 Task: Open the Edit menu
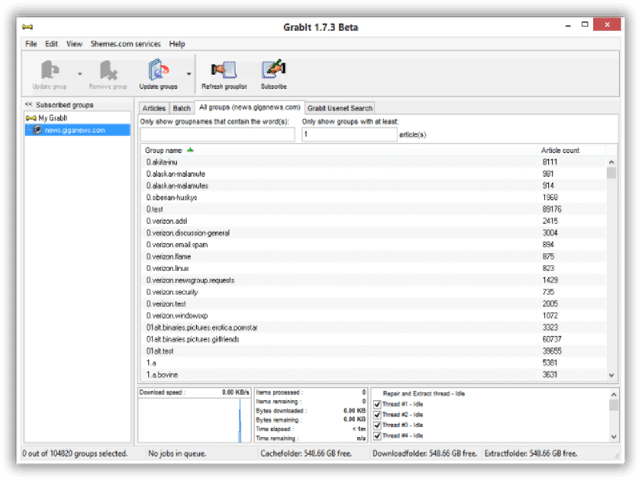tap(51, 44)
